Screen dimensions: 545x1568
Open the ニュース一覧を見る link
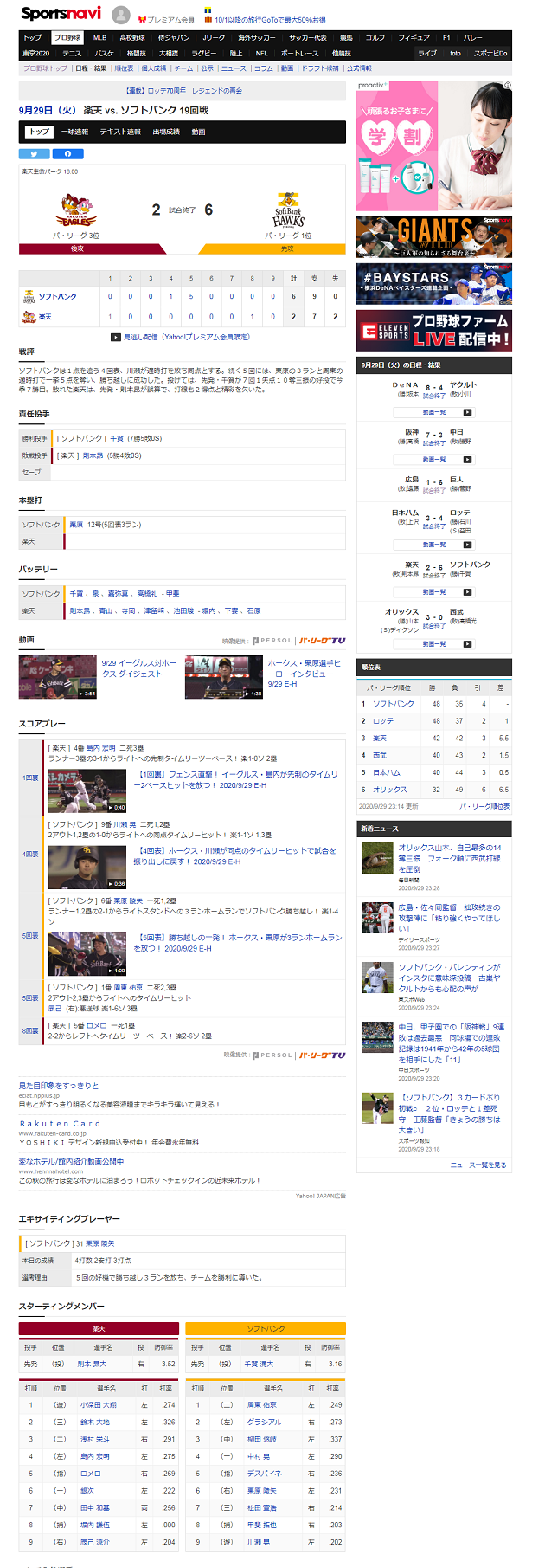[x=478, y=1165]
